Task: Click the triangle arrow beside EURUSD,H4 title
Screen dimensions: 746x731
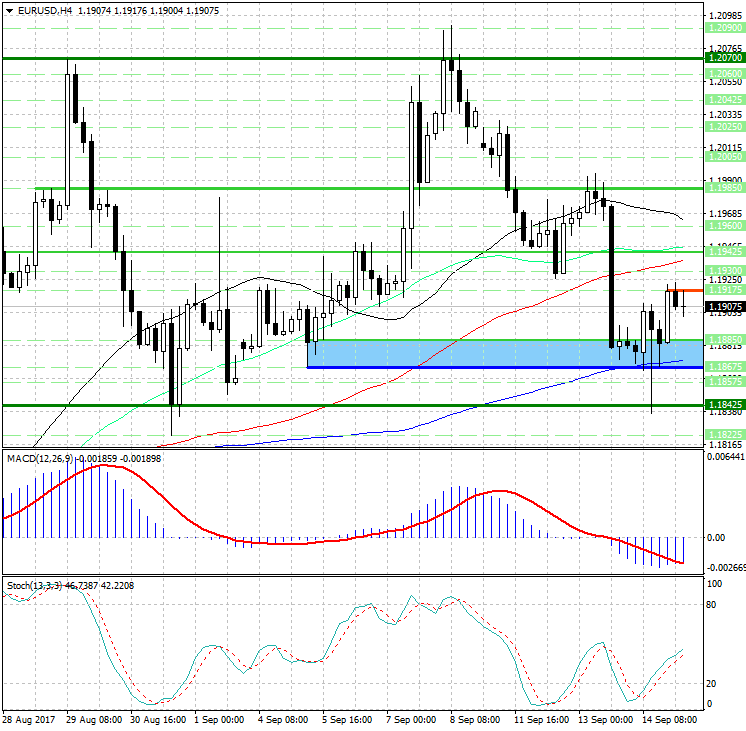Action: [x=10, y=10]
